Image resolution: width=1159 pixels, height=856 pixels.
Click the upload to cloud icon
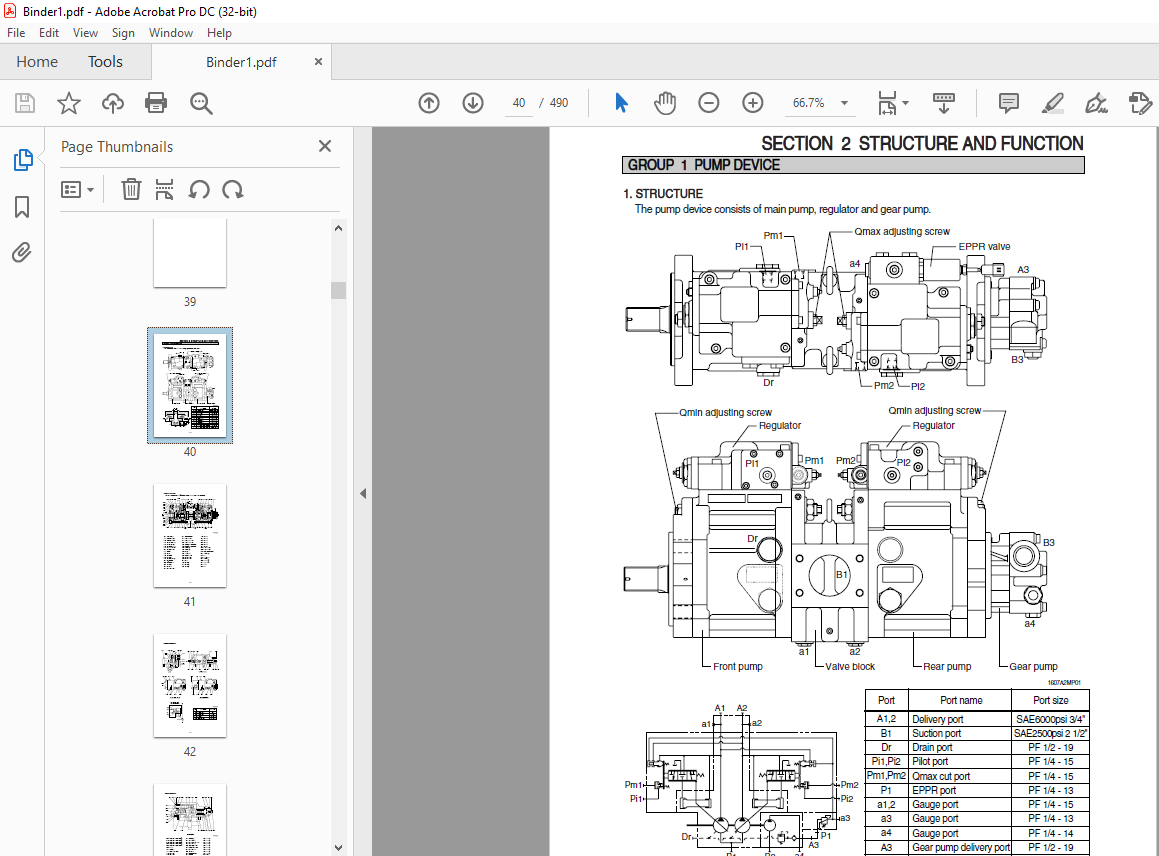tap(112, 103)
